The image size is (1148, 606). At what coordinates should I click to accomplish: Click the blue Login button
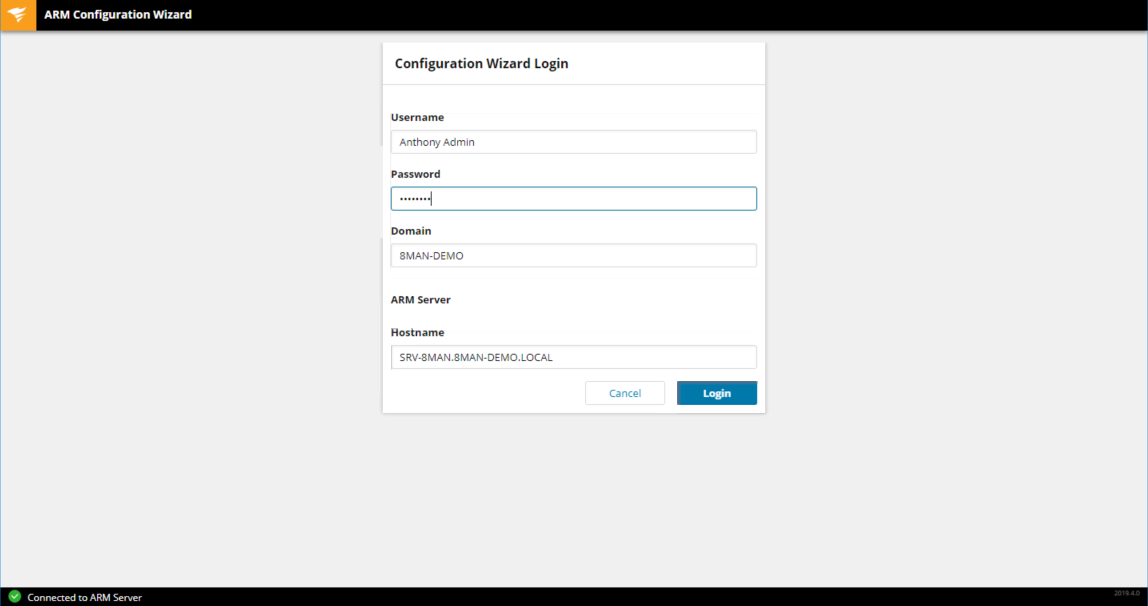click(716, 393)
